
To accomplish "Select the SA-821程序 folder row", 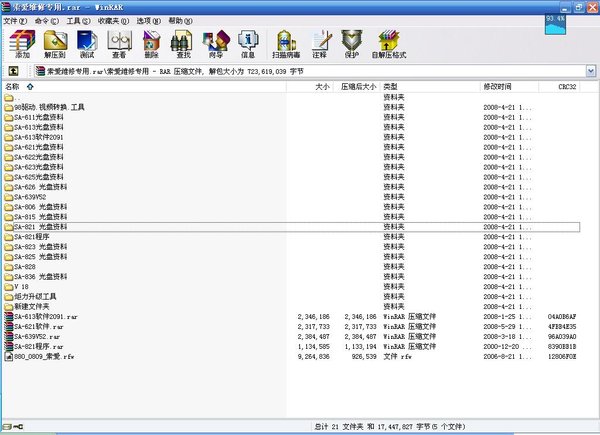I will 292,237.
